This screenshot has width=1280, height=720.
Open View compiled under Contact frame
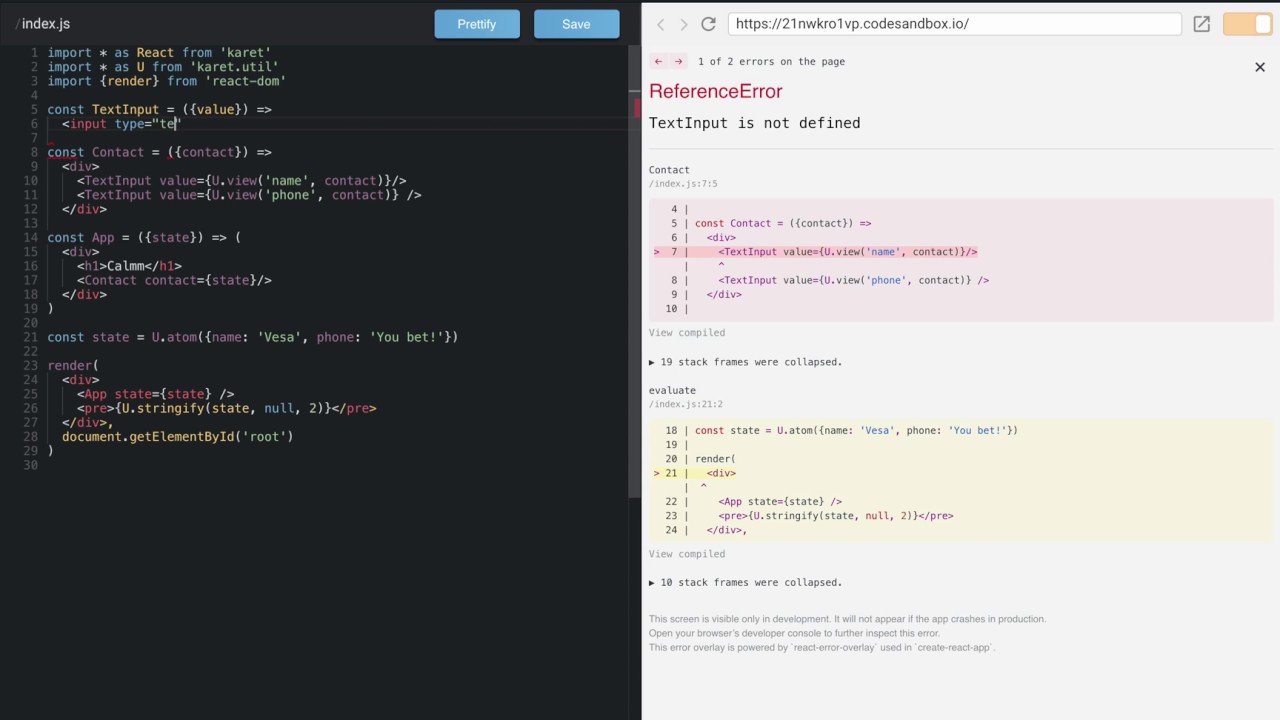tap(687, 333)
